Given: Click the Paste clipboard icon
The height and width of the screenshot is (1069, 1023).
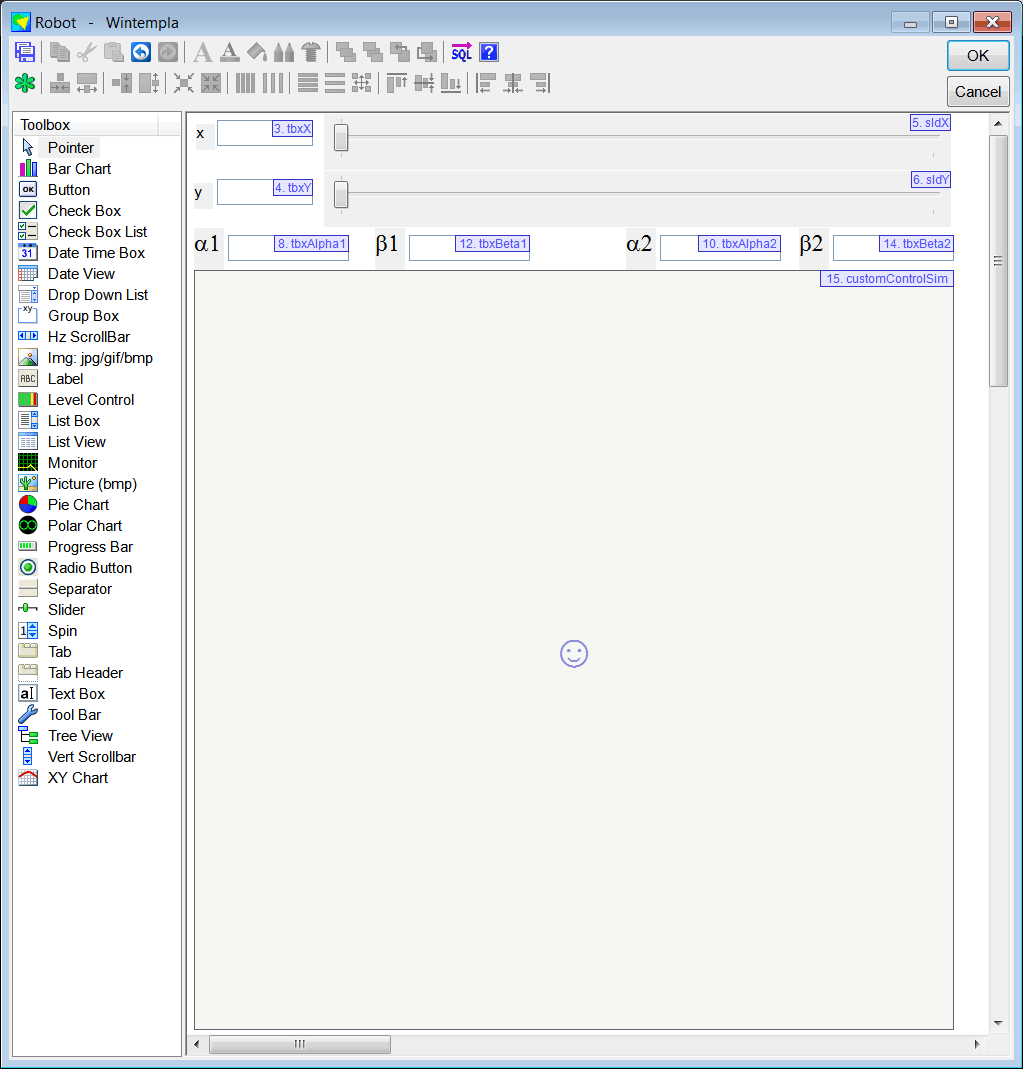Looking at the screenshot, I should click(114, 52).
